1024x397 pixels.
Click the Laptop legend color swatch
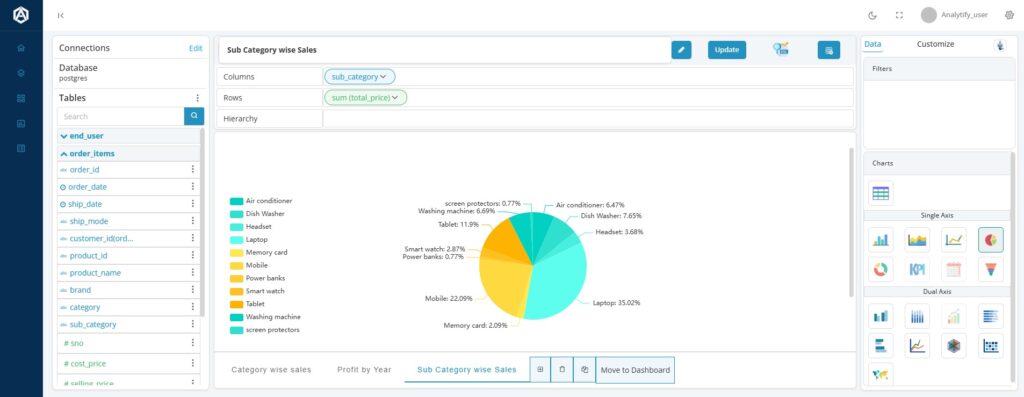click(x=236, y=240)
